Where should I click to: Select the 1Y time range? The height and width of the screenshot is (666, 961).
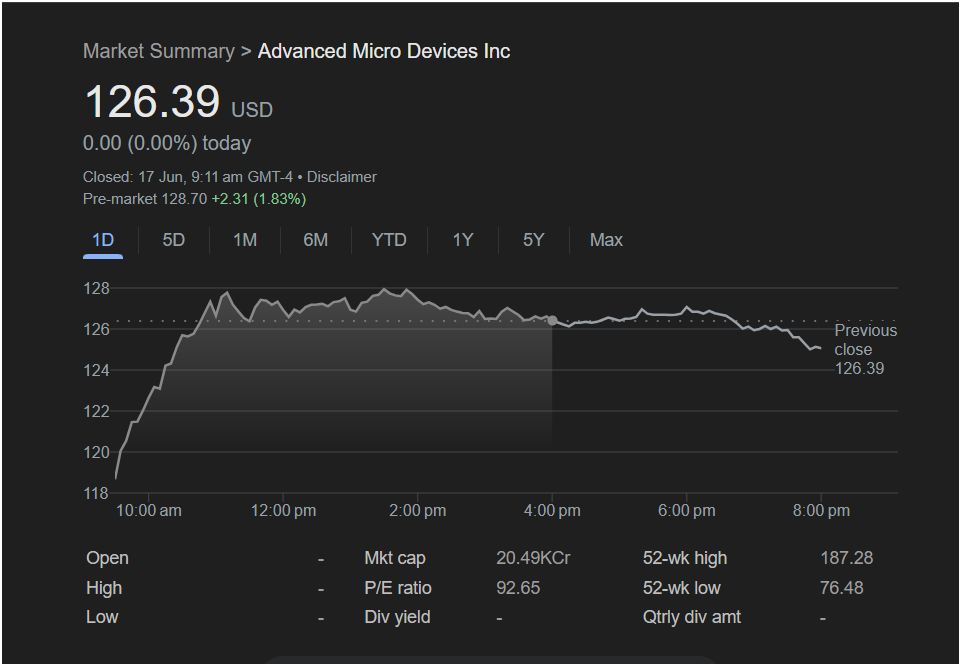[463, 240]
